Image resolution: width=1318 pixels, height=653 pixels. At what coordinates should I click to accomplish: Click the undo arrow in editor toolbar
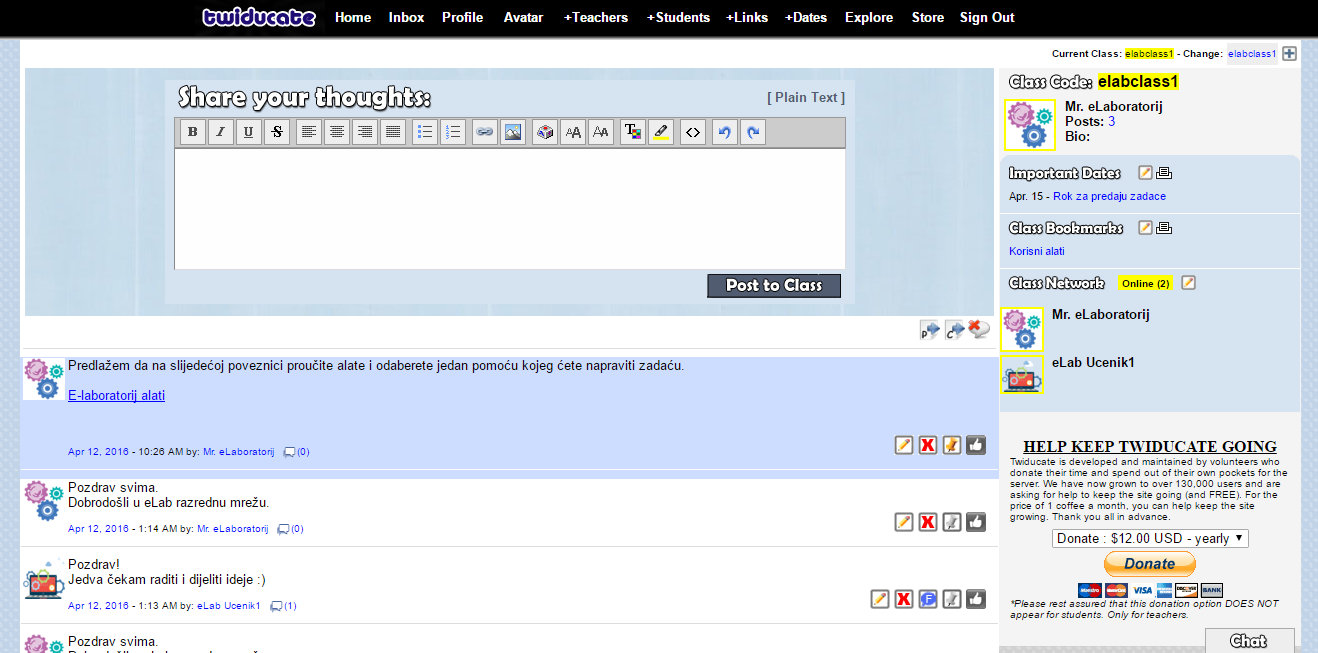[x=724, y=132]
